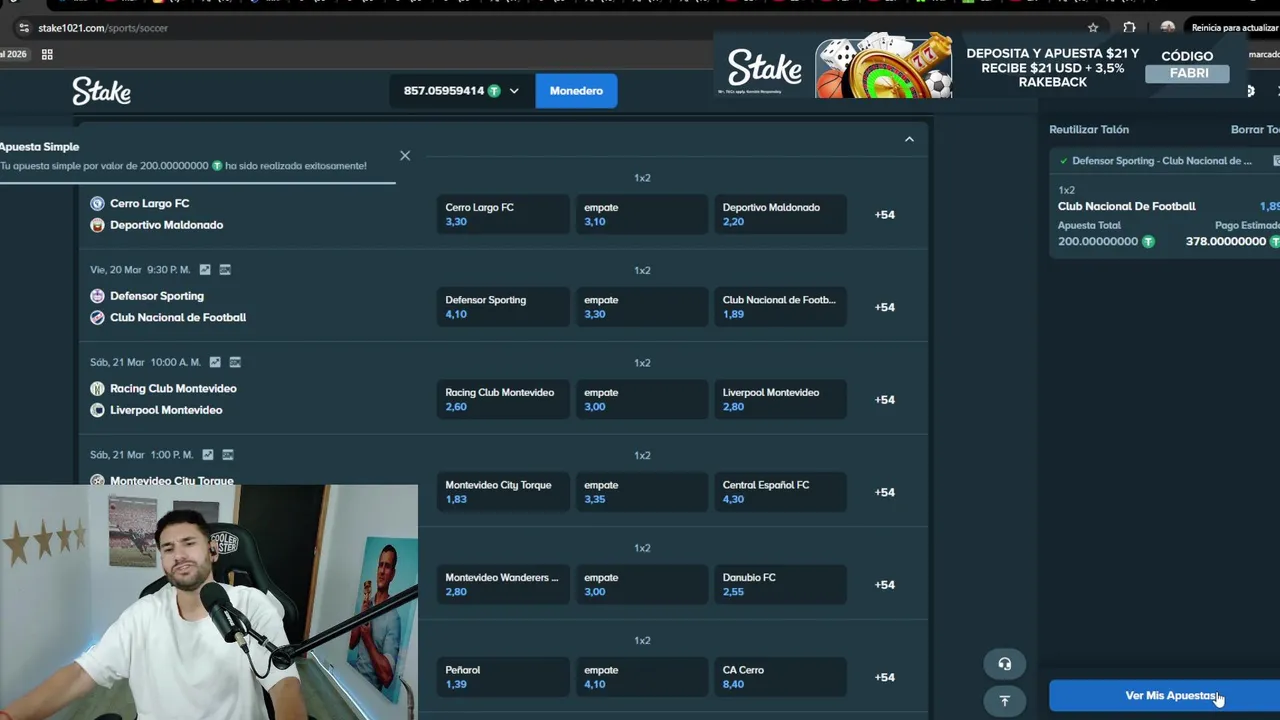Viewport: 1280px width, 720px height.
Task: Click the Tether icon next to Apuesta Total
Action: (x=1148, y=242)
